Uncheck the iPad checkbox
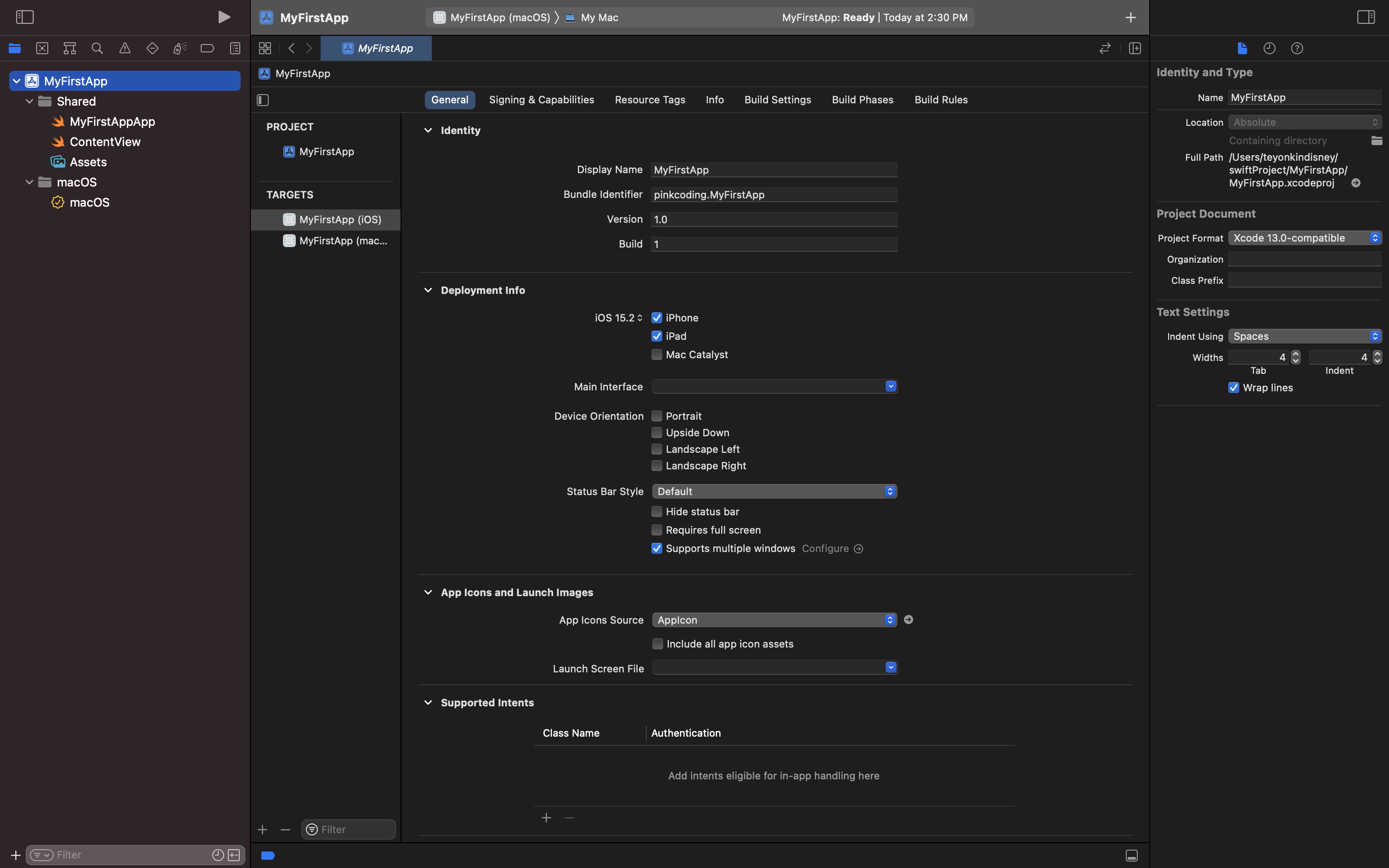 [x=657, y=336]
